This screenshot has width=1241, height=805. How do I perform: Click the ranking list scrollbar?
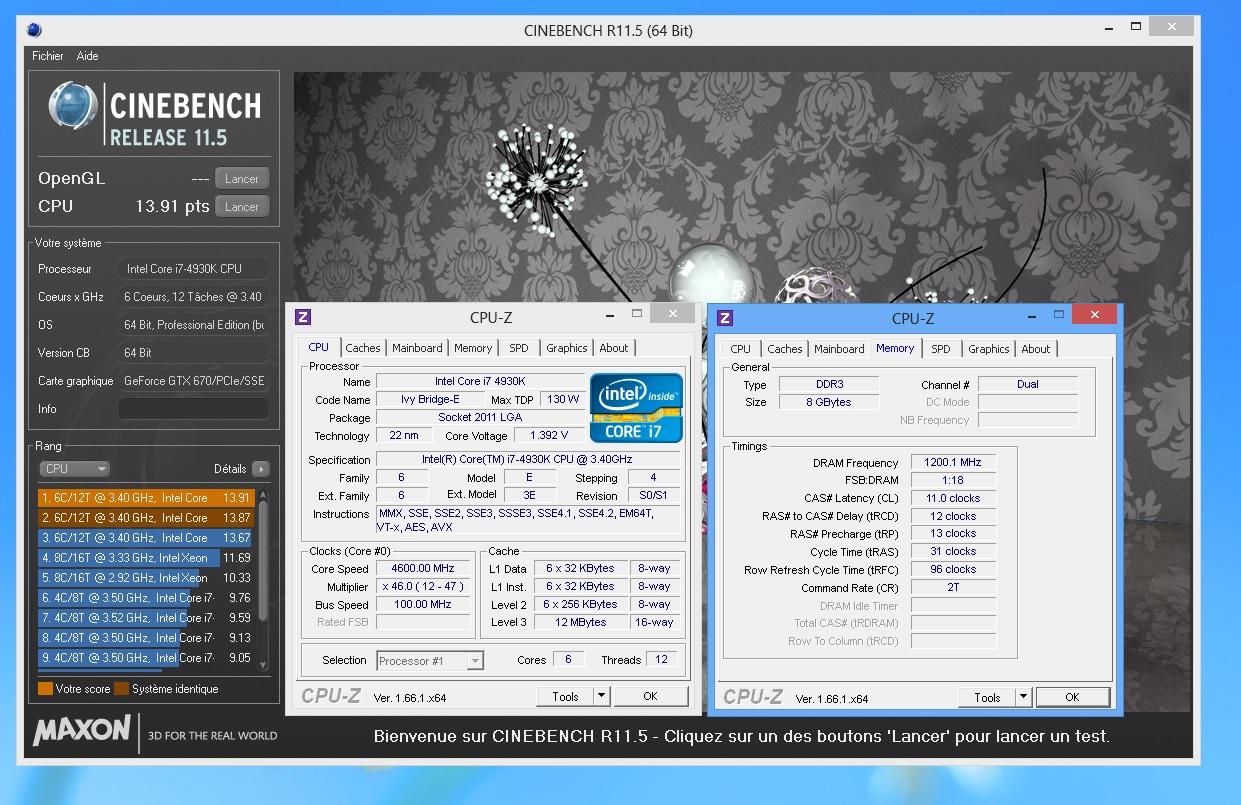[264, 578]
